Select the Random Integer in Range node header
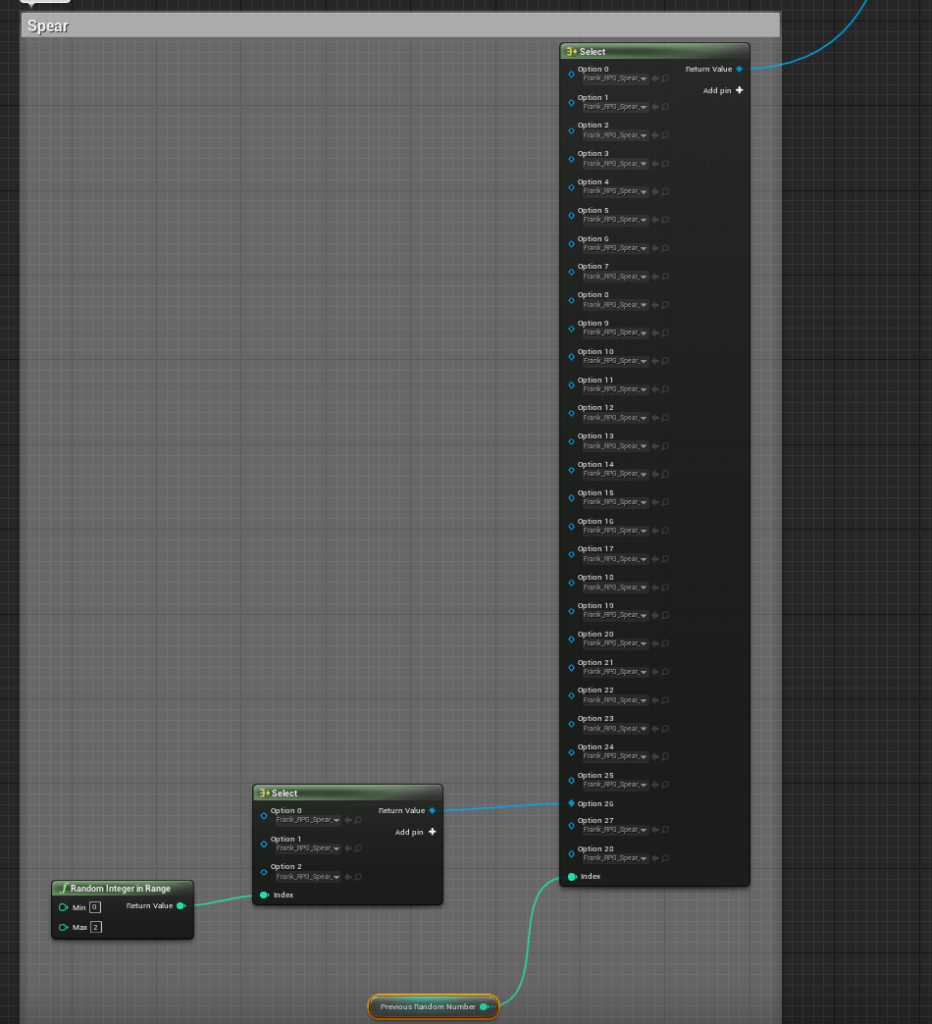Screen dimensions: 932x1024 [x=122, y=888]
